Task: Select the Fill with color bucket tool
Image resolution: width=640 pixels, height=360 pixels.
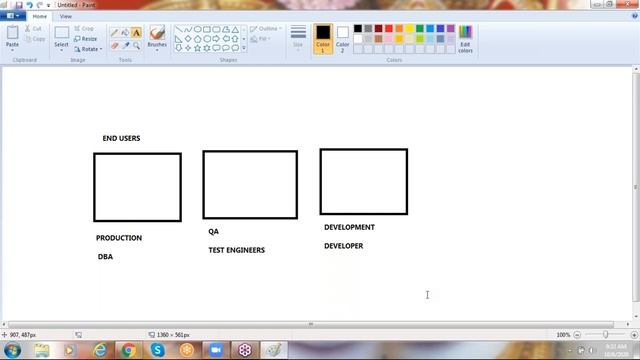Action: 125,33
